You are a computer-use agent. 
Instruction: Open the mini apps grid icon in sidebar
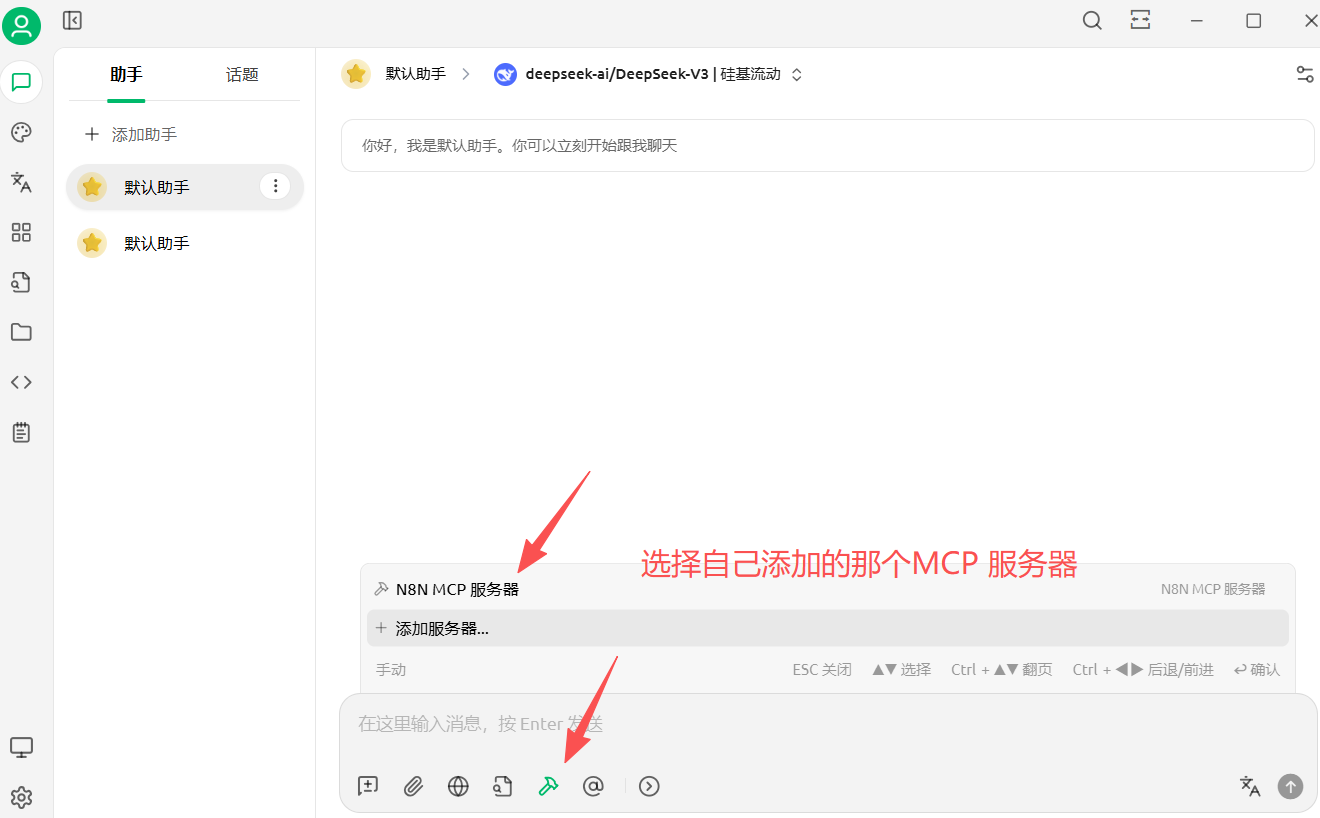21,232
